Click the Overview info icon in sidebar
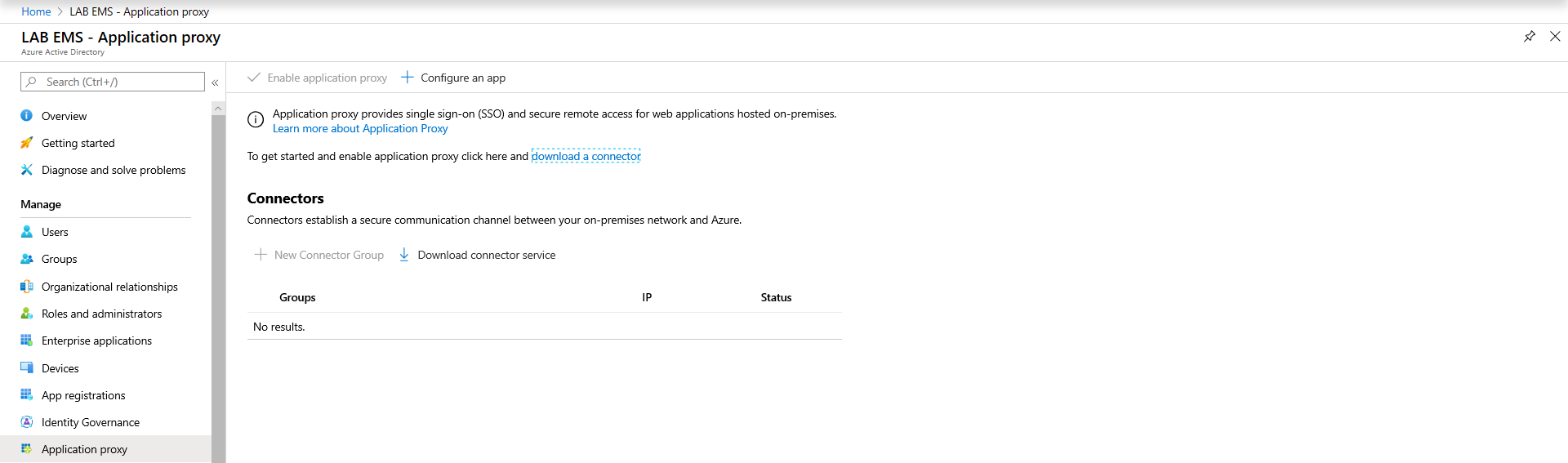This screenshot has width=1568, height=463. (26, 116)
